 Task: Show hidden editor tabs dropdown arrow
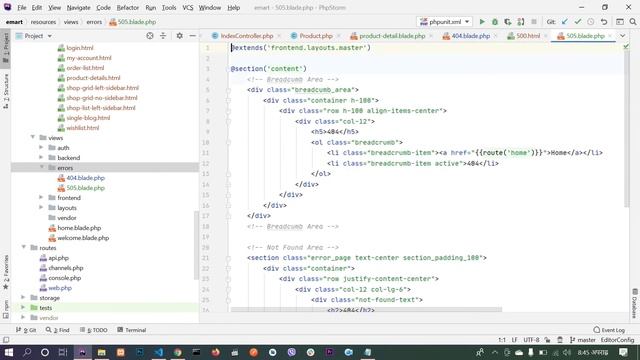point(622,36)
